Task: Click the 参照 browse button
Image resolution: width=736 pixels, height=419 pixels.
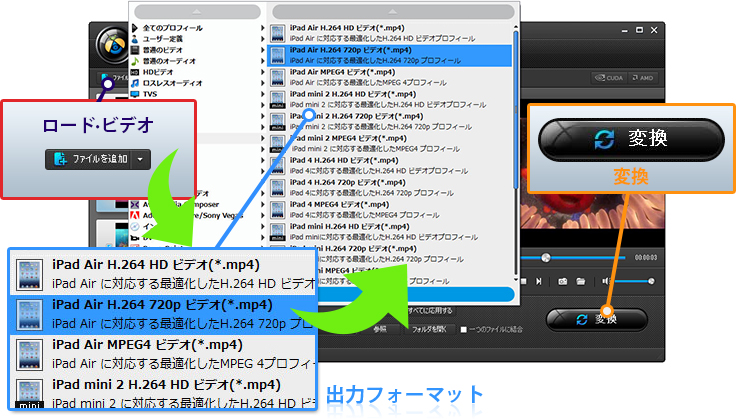Action: point(380,329)
